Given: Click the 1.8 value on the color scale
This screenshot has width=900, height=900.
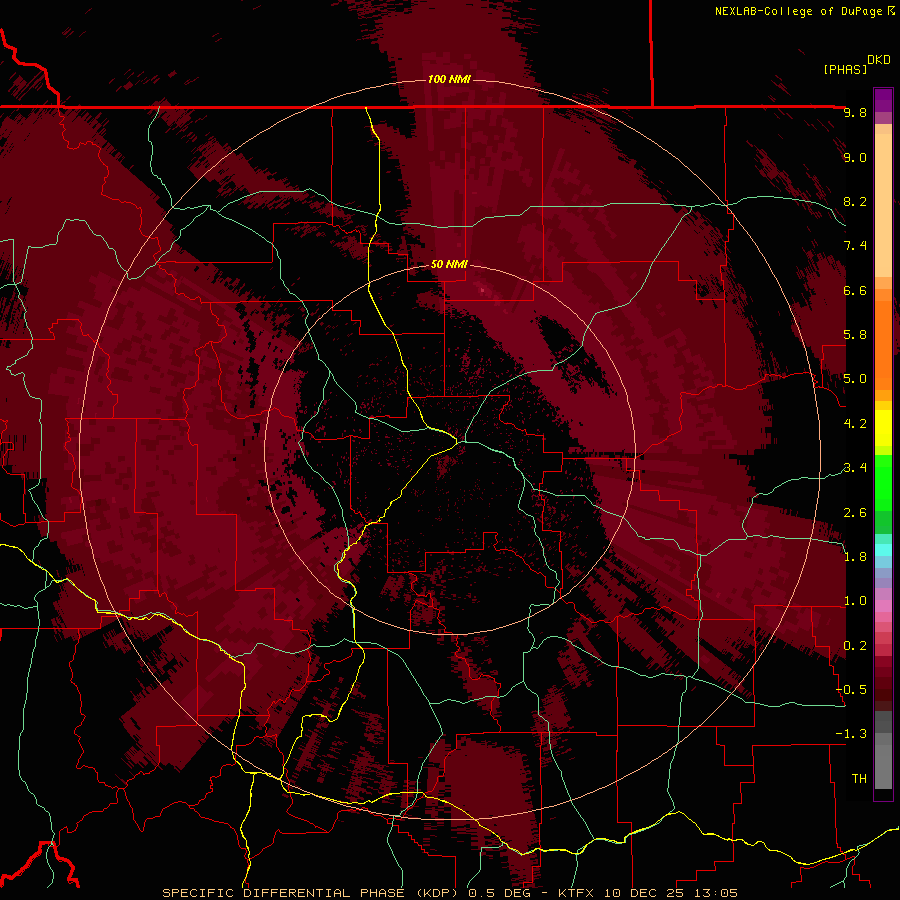Looking at the screenshot, I should click(855, 557).
